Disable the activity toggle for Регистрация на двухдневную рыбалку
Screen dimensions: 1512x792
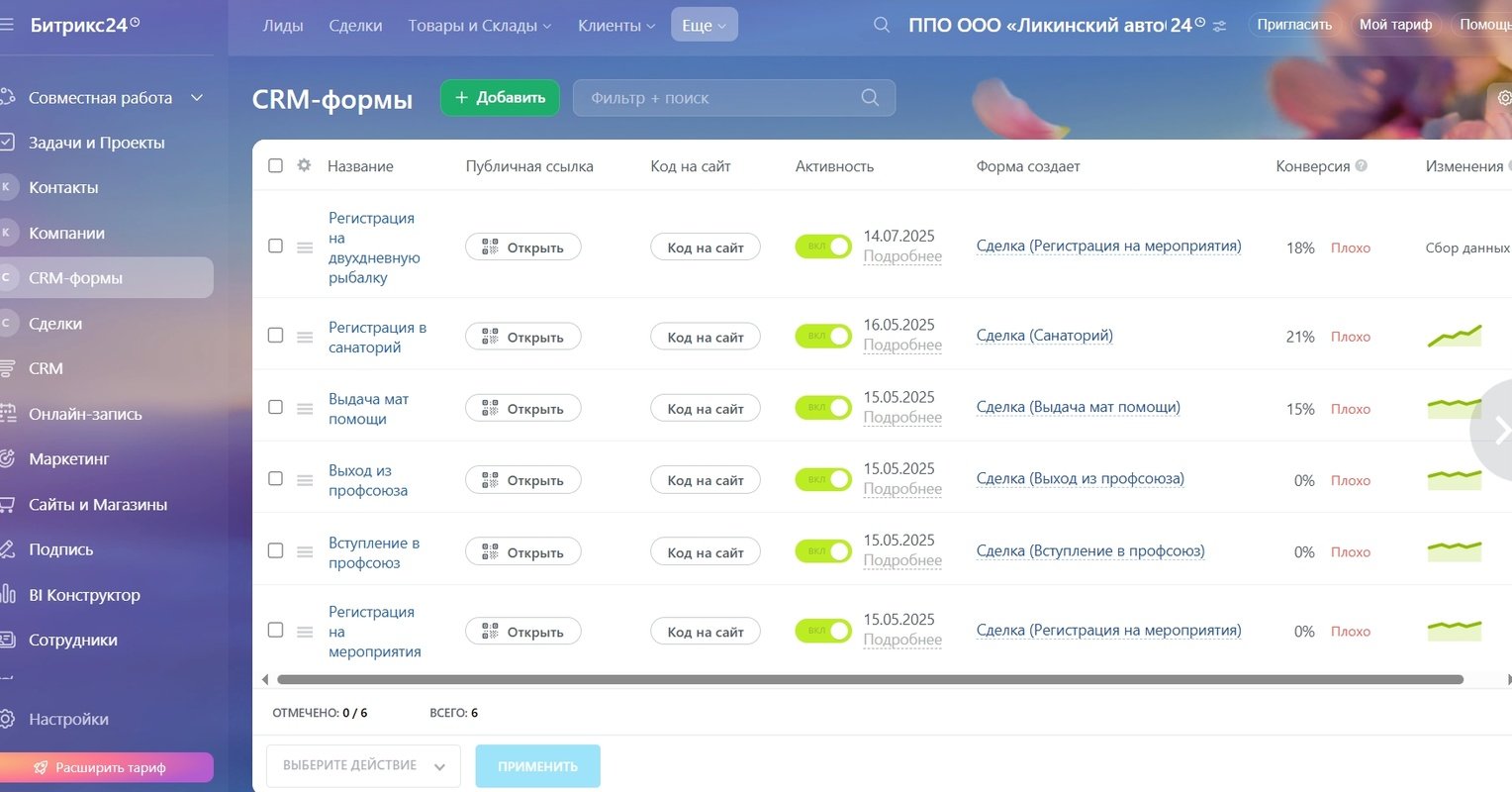(x=823, y=247)
